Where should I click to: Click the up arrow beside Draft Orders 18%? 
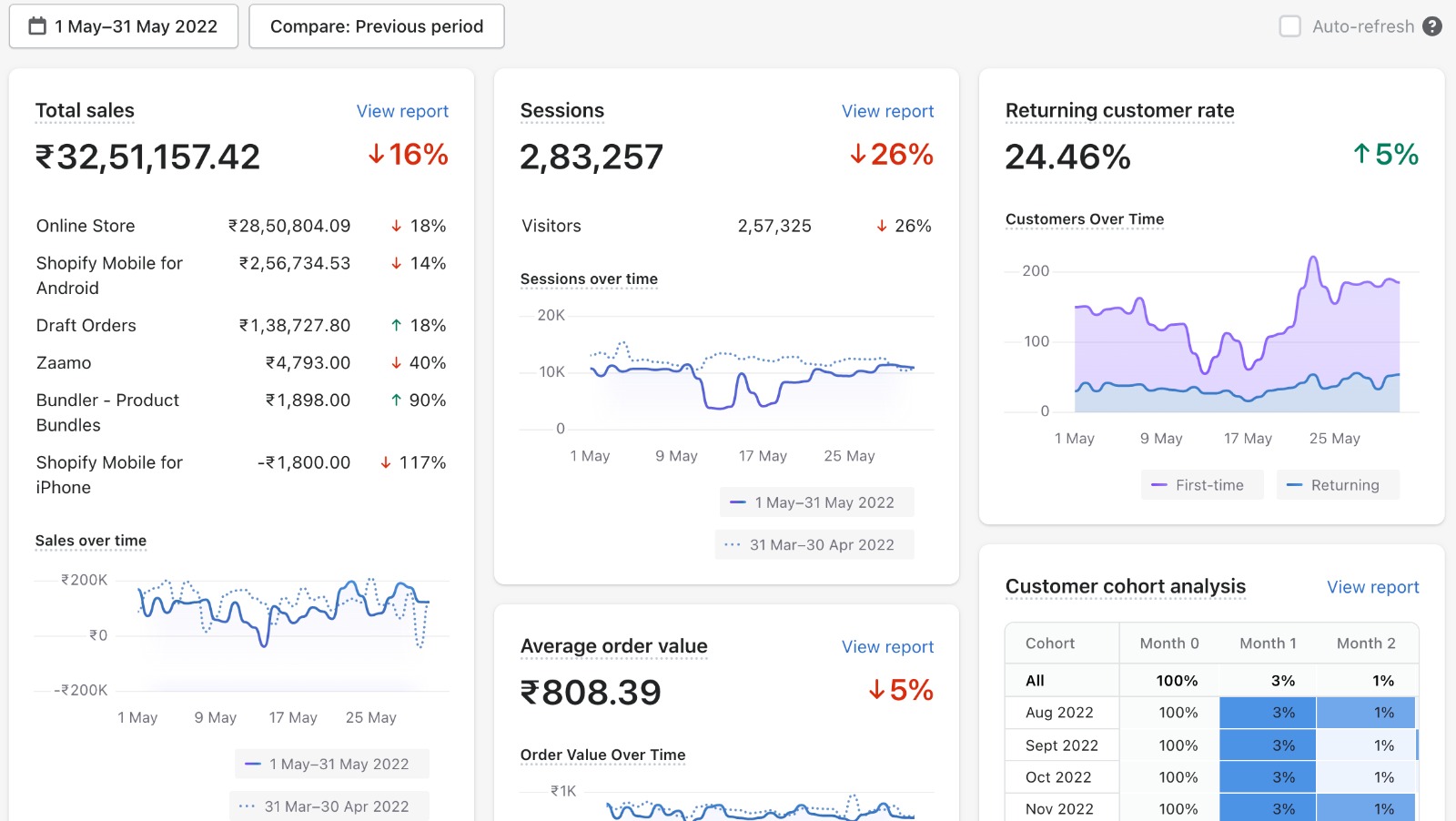coord(396,325)
